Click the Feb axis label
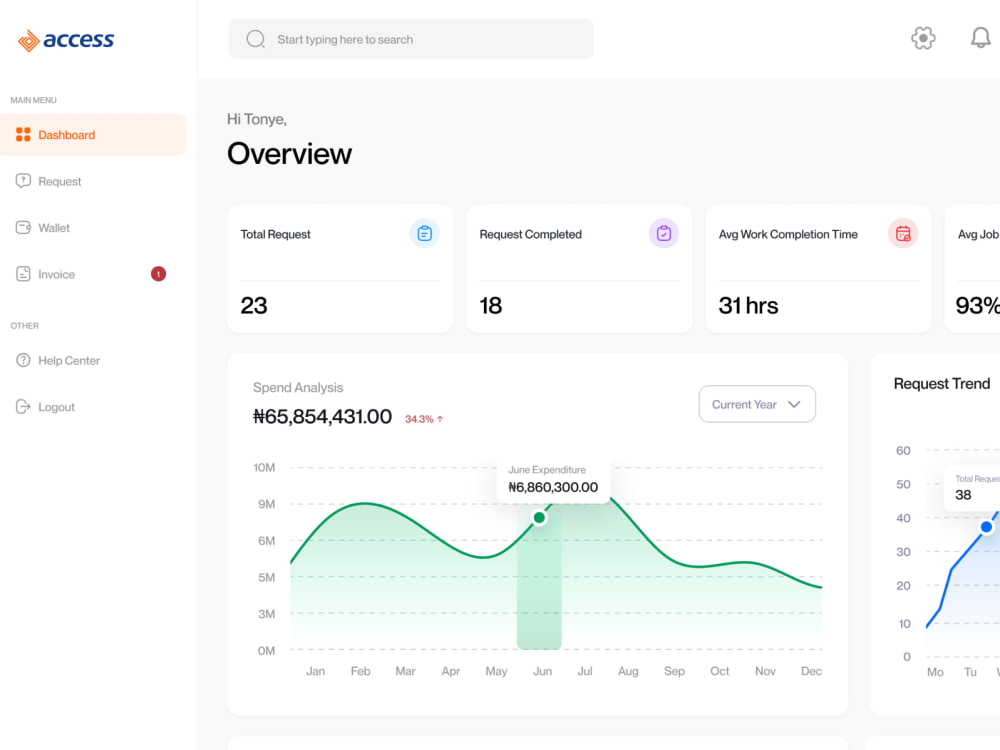This screenshot has height=750, width=1000. tap(360, 671)
